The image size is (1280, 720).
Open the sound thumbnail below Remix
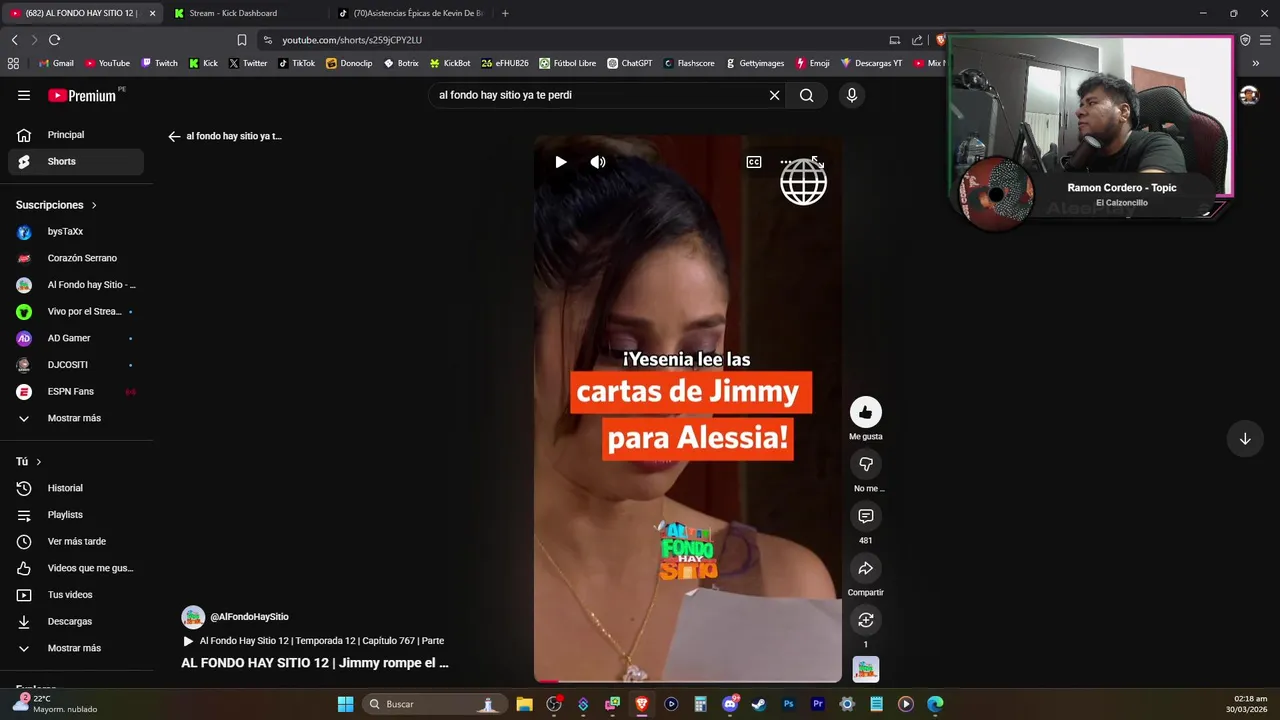coord(866,669)
